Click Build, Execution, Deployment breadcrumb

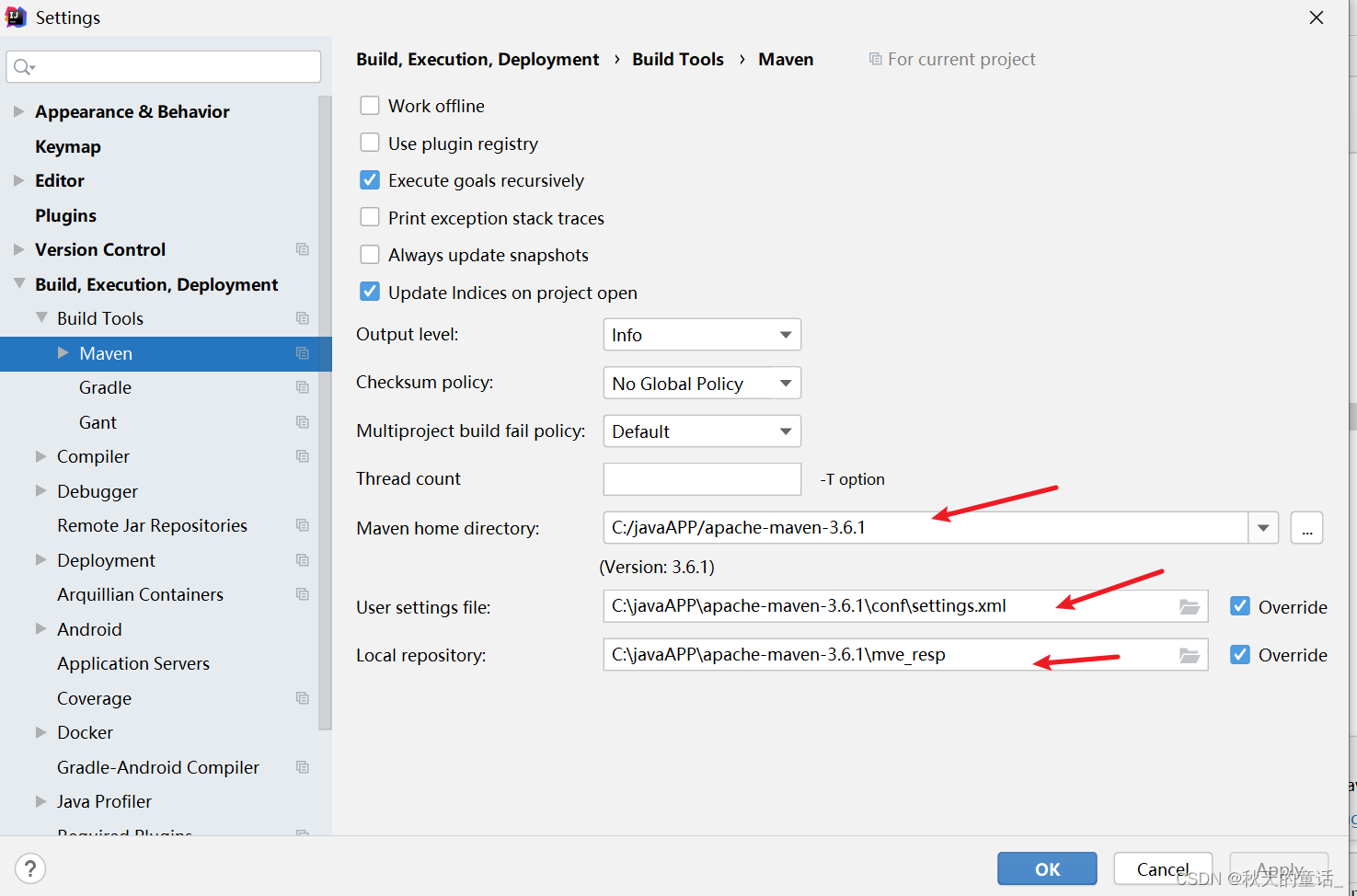[477, 59]
